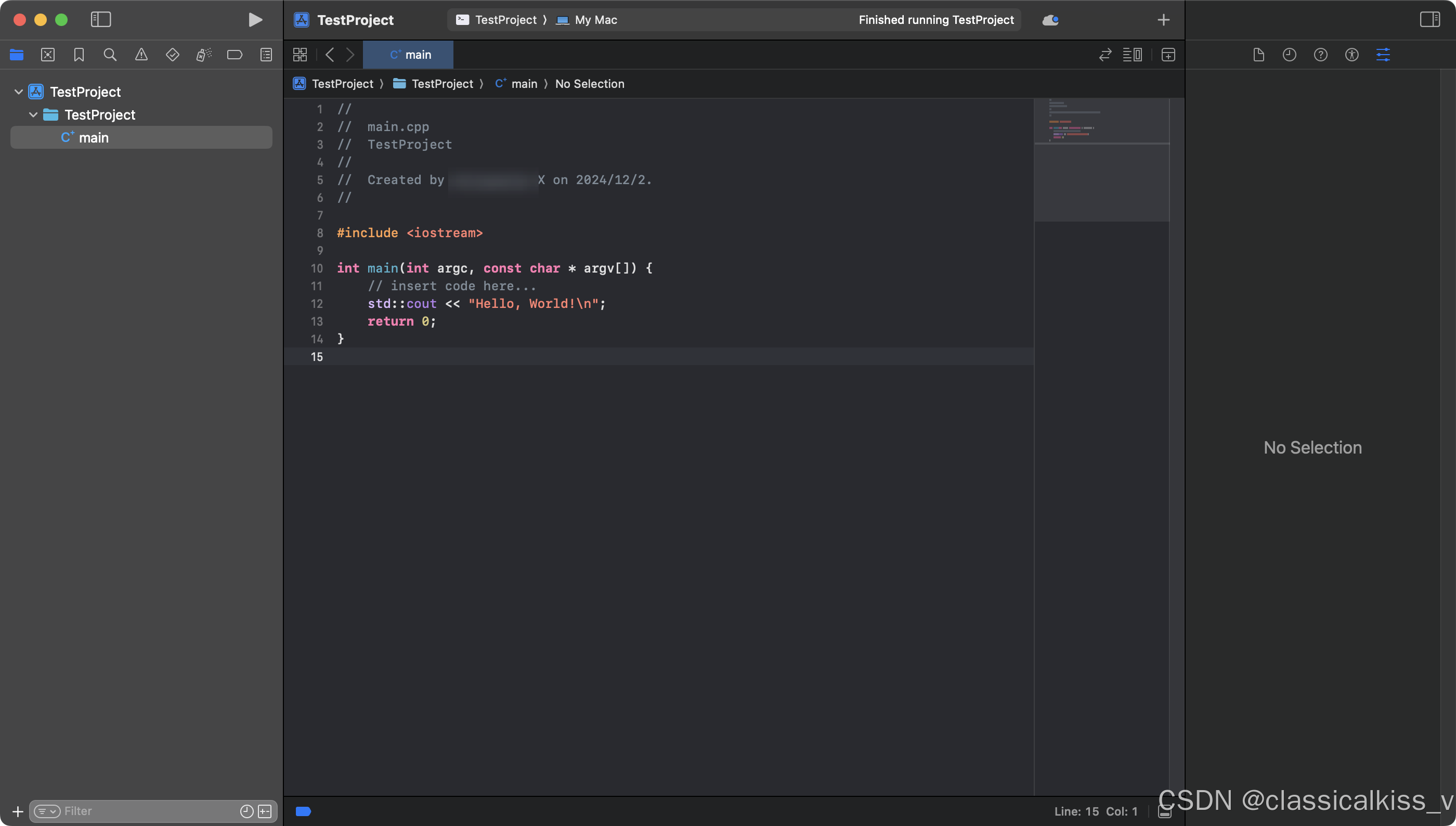Viewport: 1456px width, 826px height.
Task: Collapse the TestProject root project item
Action: [x=18, y=92]
